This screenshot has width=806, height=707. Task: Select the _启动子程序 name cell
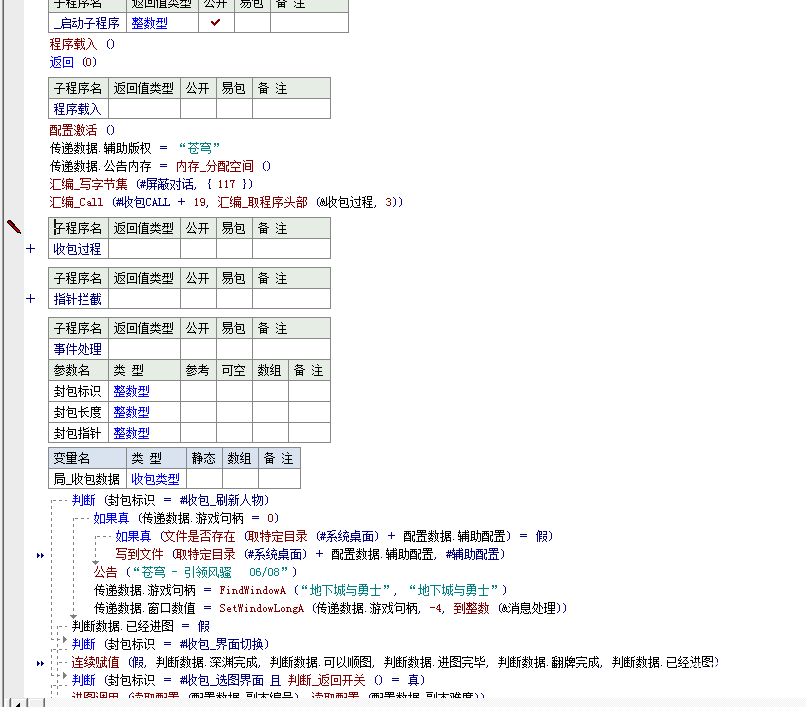[x=87, y=23]
